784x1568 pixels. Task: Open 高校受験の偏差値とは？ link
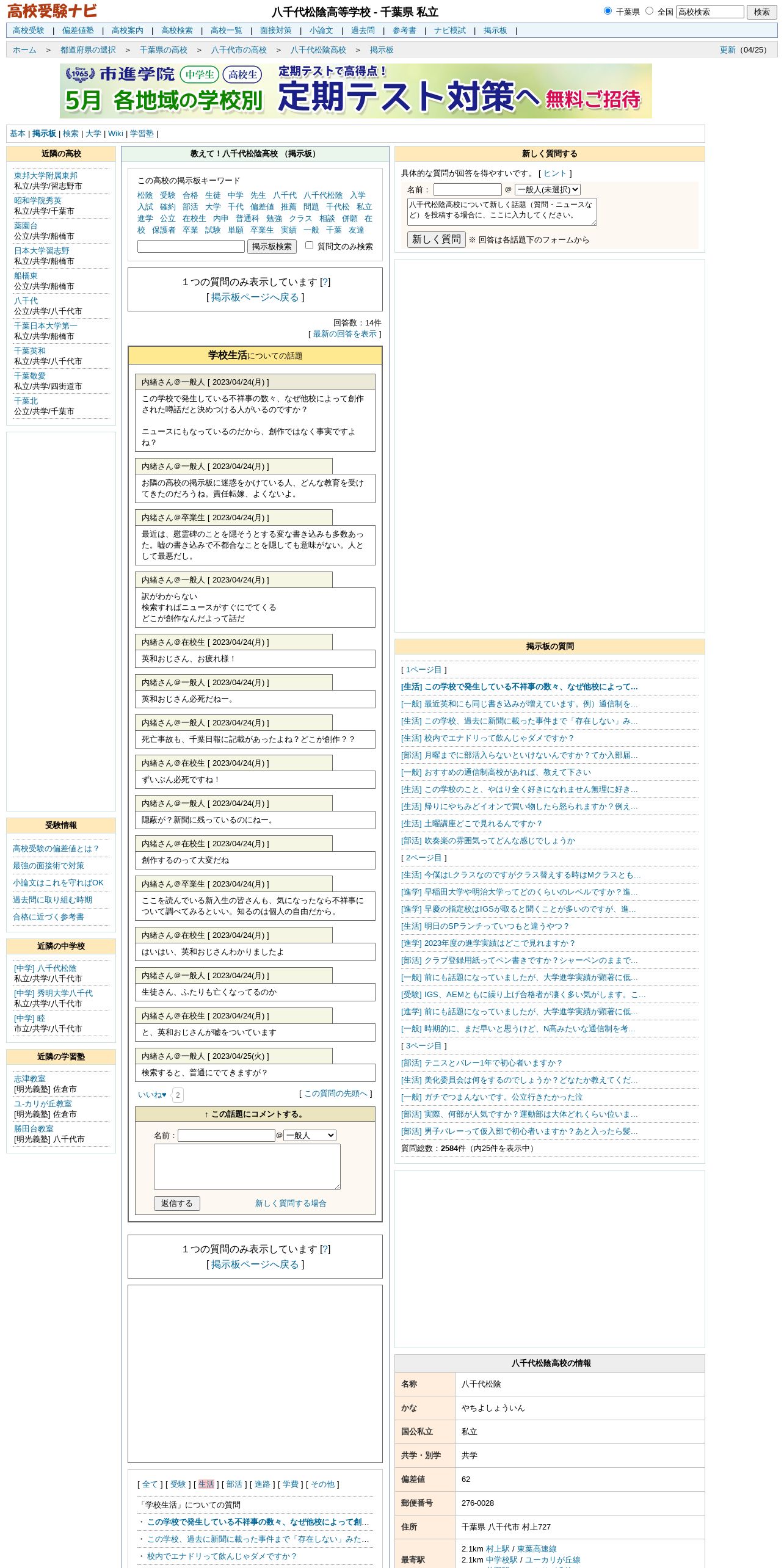56,849
